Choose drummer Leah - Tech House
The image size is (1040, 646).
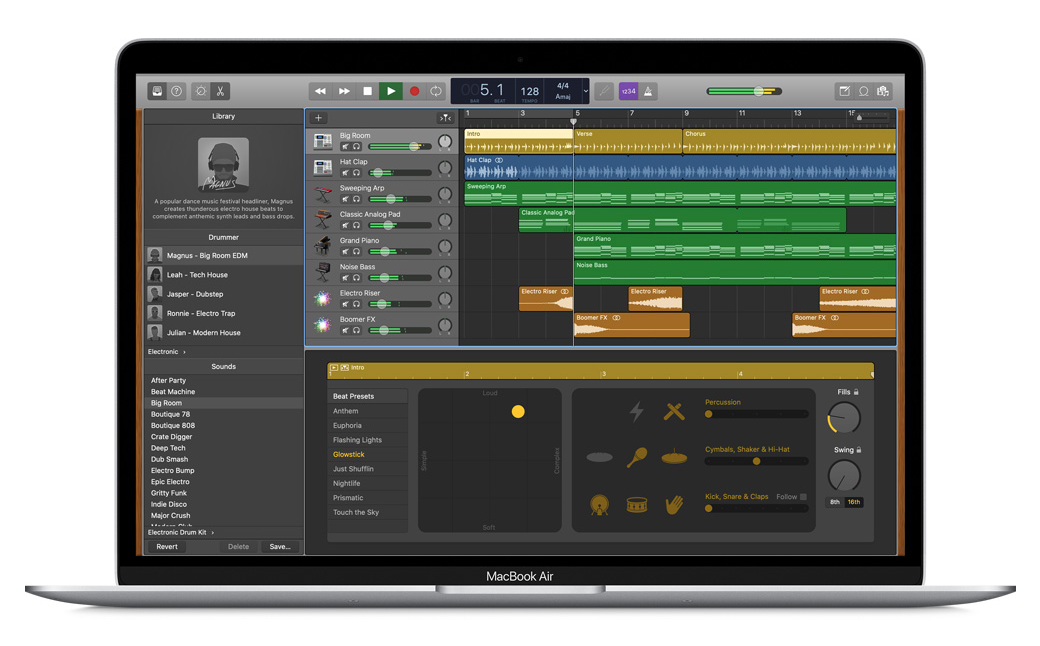(x=224, y=275)
